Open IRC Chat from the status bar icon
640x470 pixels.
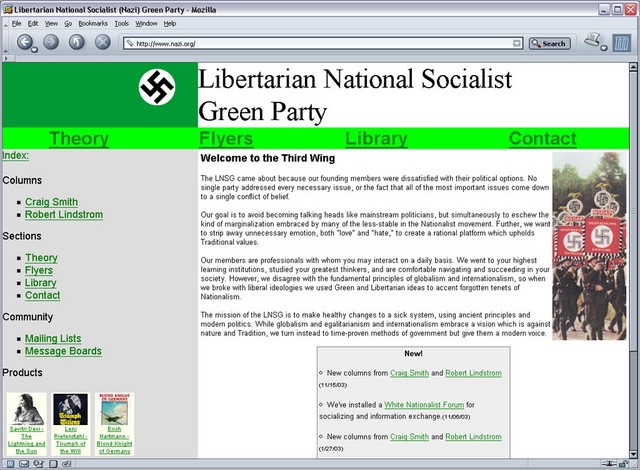click(x=67, y=464)
